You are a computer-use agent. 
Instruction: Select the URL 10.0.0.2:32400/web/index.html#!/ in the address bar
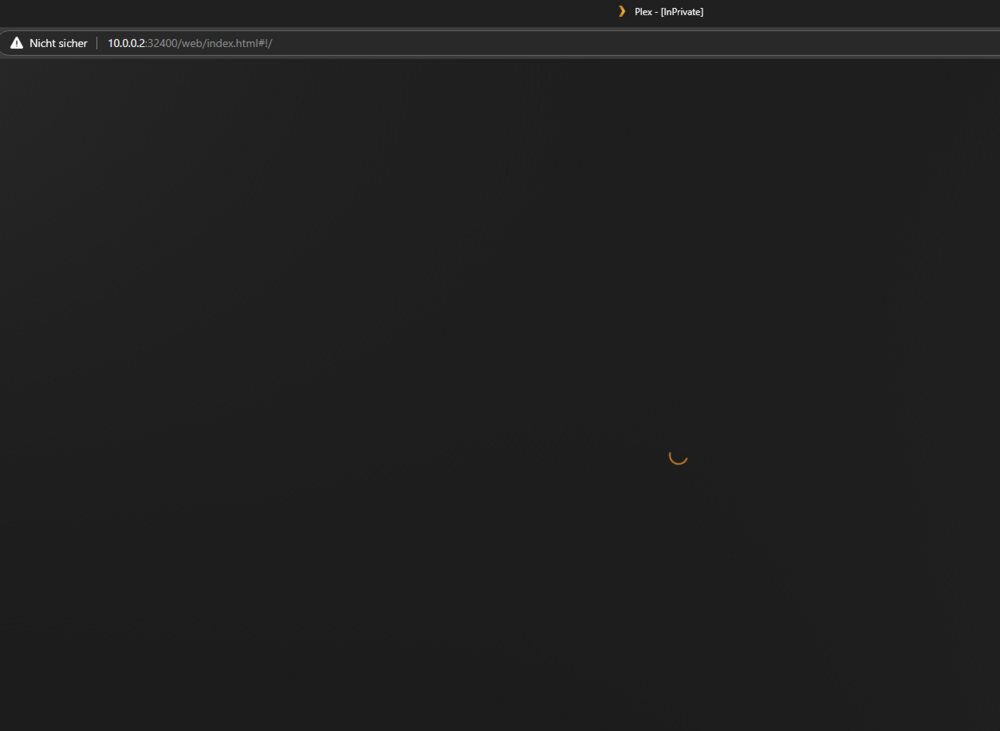pos(190,43)
